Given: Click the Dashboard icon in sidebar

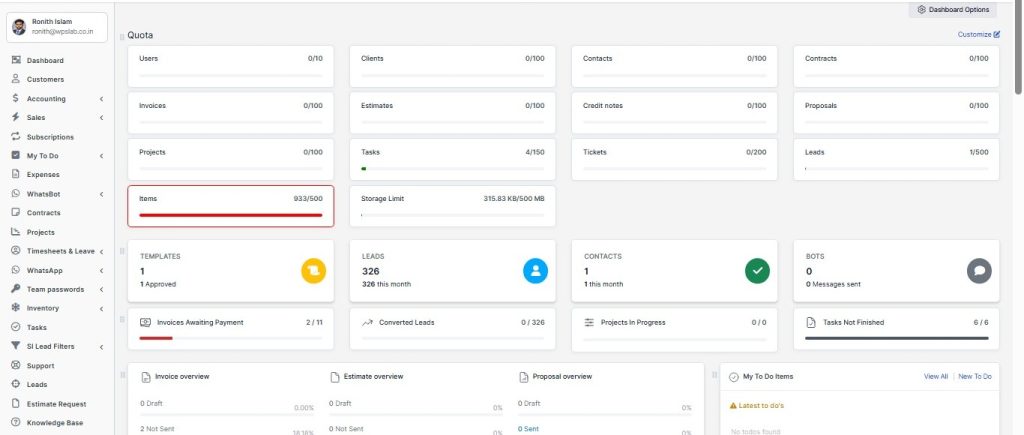Looking at the screenshot, I should click(16, 60).
